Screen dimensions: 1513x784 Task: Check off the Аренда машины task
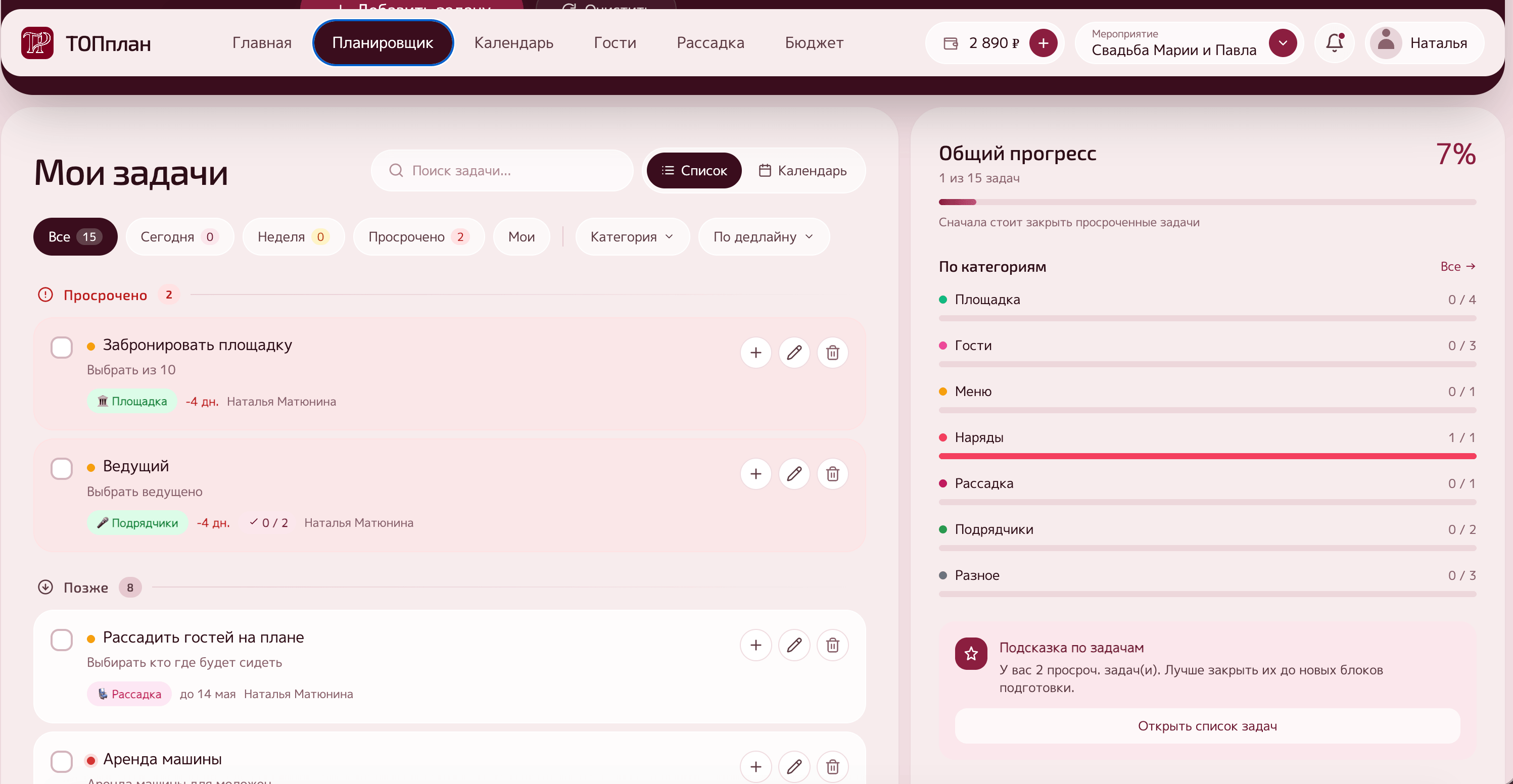click(61, 762)
